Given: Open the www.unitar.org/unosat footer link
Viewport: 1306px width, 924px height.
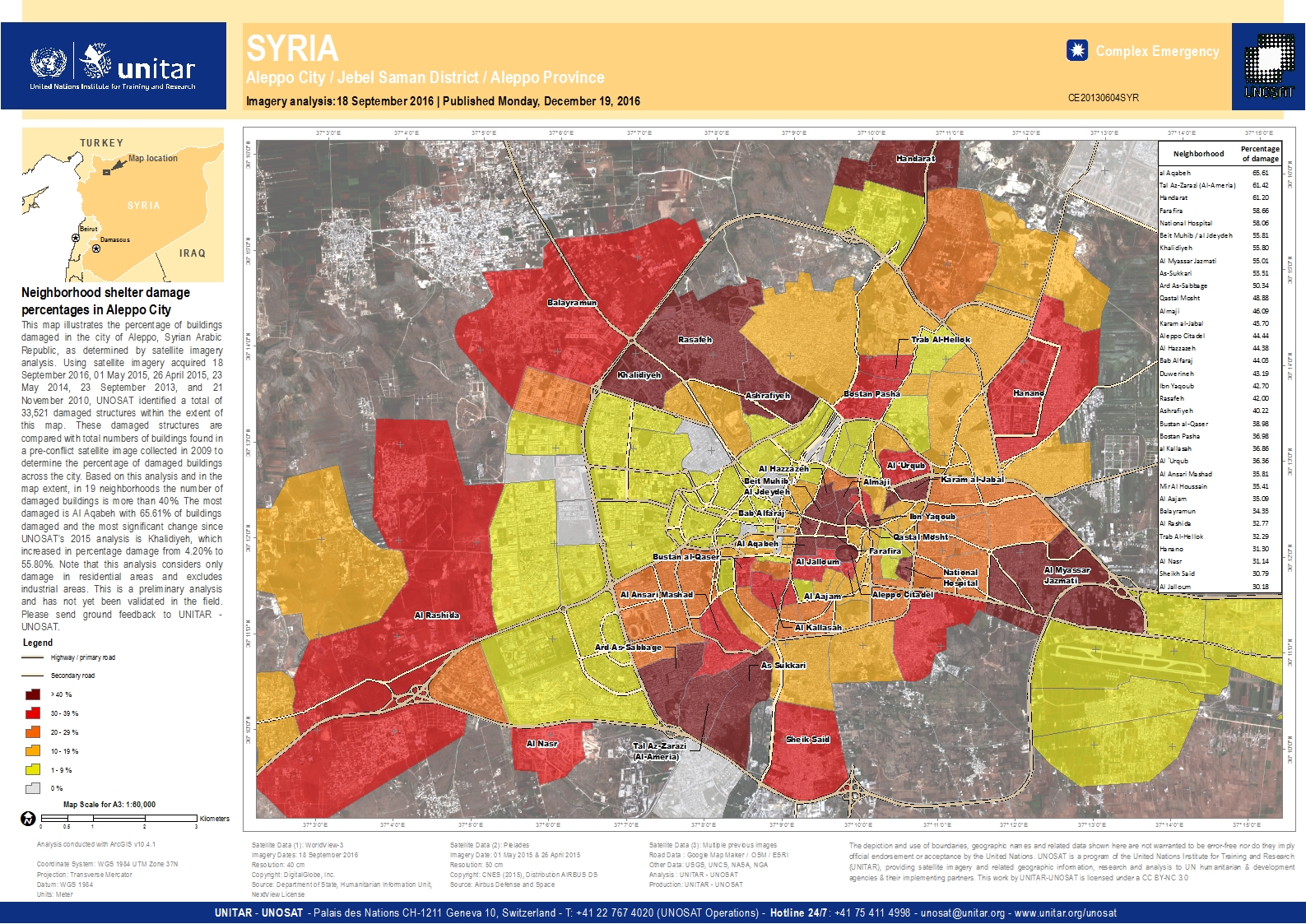Looking at the screenshot, I should [1065, 912].
